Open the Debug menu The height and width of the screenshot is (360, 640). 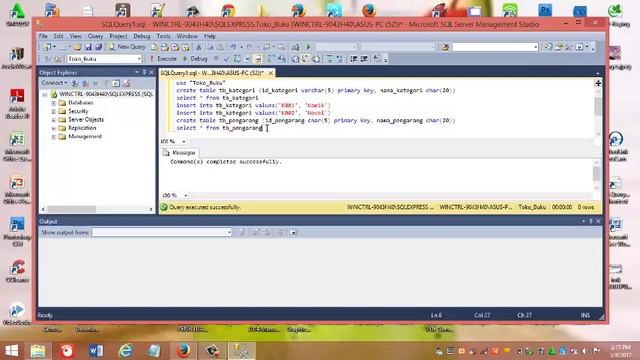coord(142,36)
